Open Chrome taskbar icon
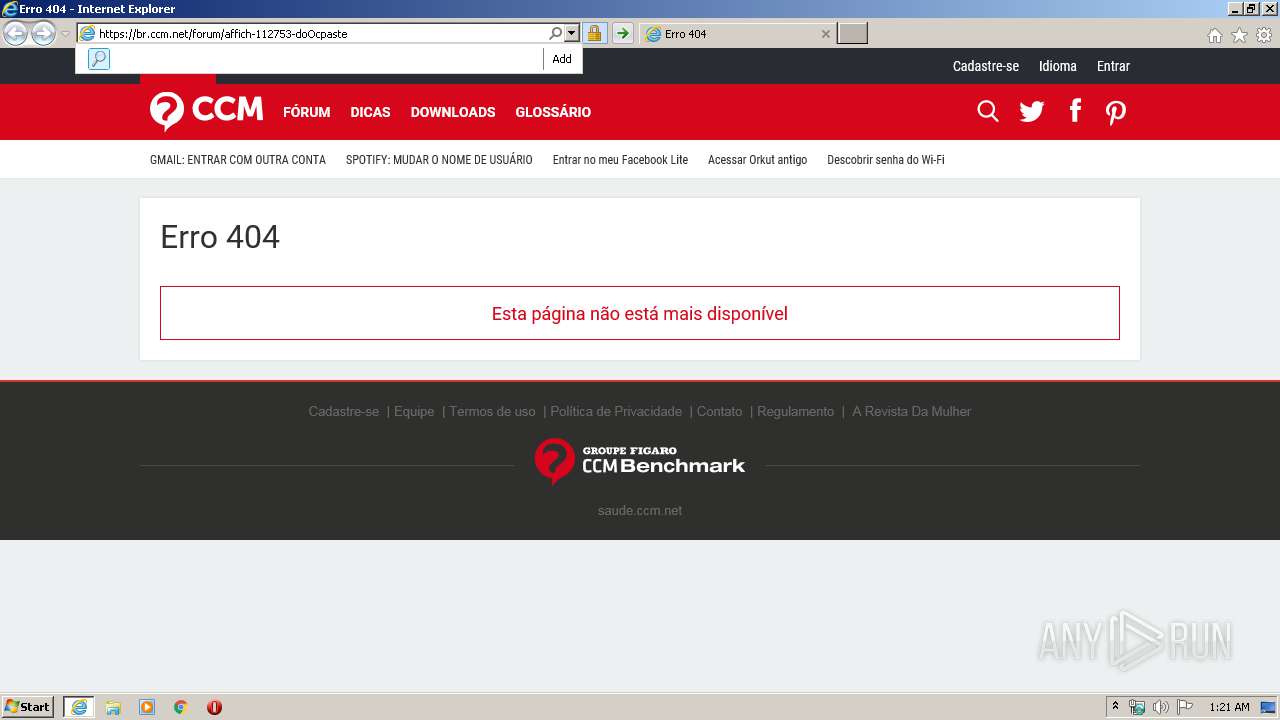Screen dimensions: 1280x720 tap(181, 707)
